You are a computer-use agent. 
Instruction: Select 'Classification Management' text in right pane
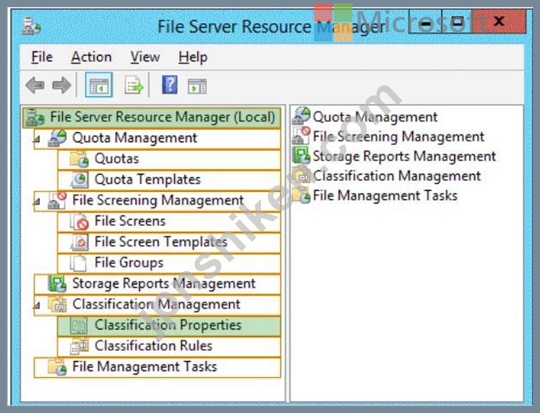(397, 176)
